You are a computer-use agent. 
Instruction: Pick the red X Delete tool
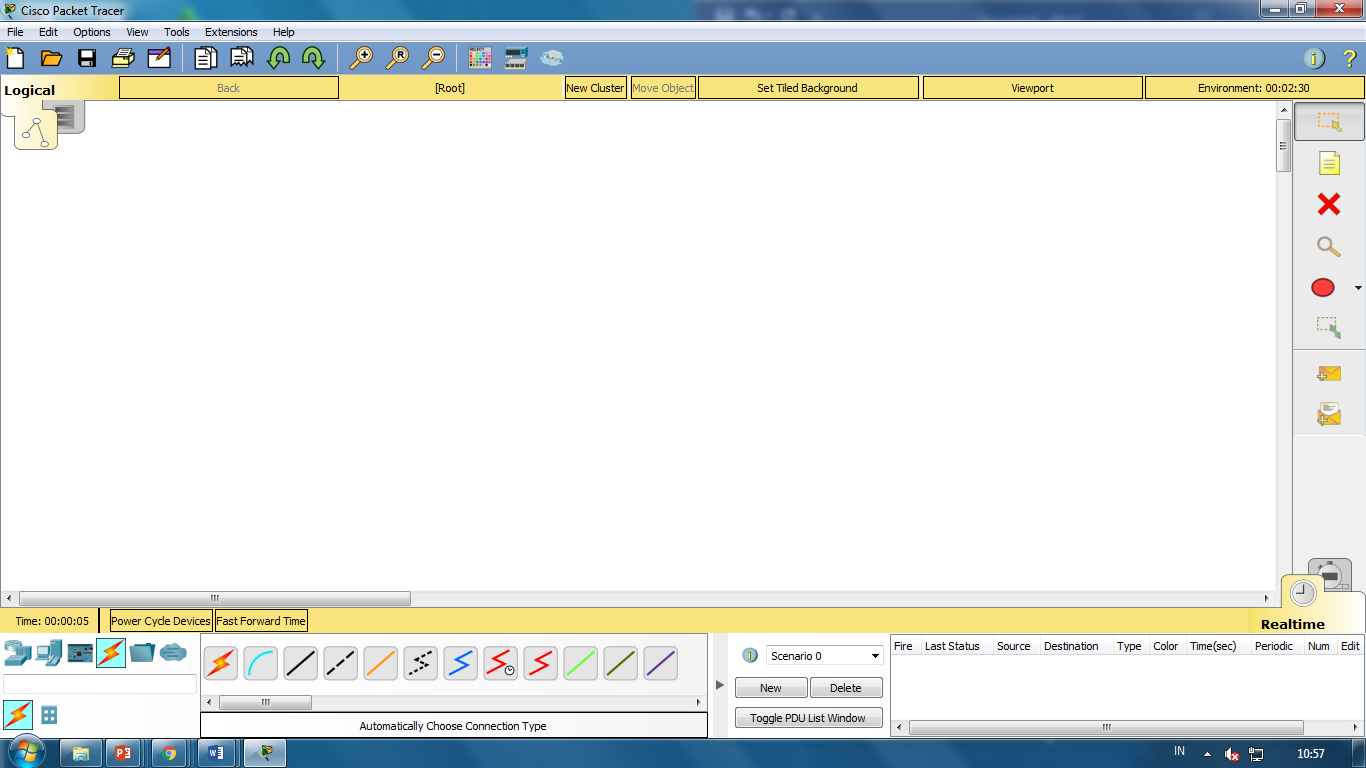[1329, 204]
